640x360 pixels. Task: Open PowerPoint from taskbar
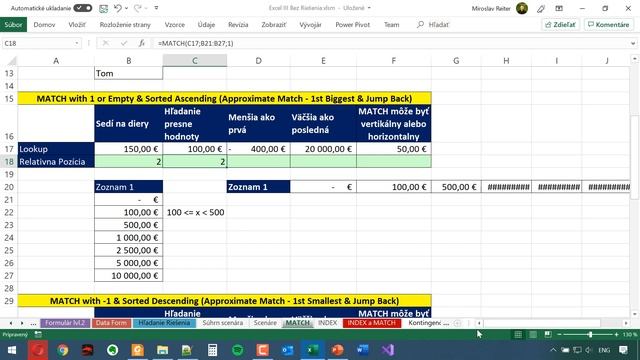[337, 350]
